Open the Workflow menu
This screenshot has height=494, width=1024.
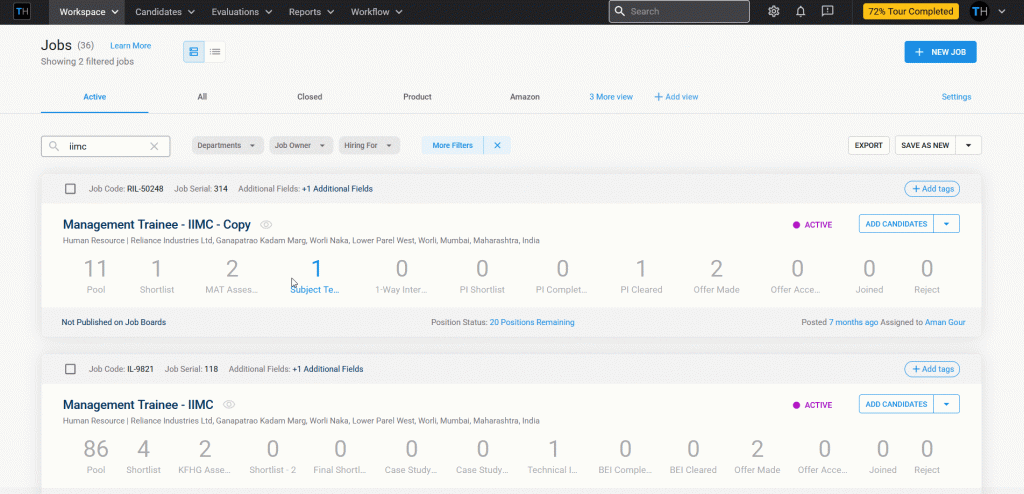pos(376,12)
